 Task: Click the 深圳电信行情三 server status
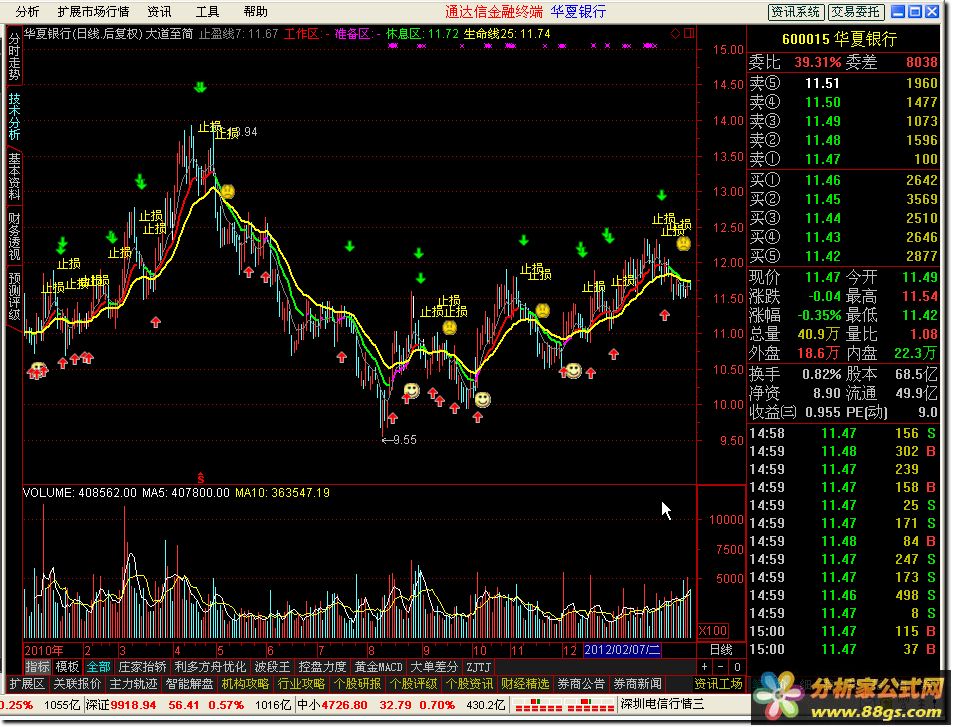(x=662, y=705)
